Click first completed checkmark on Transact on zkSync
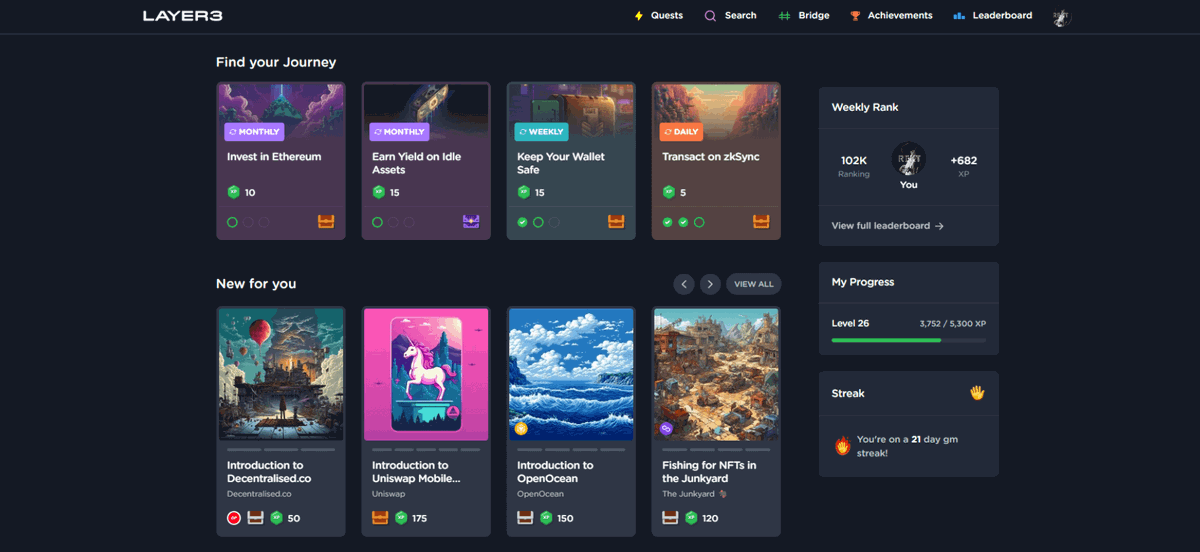The height and width of the screenshot is (552, 1200). (667, 222)
